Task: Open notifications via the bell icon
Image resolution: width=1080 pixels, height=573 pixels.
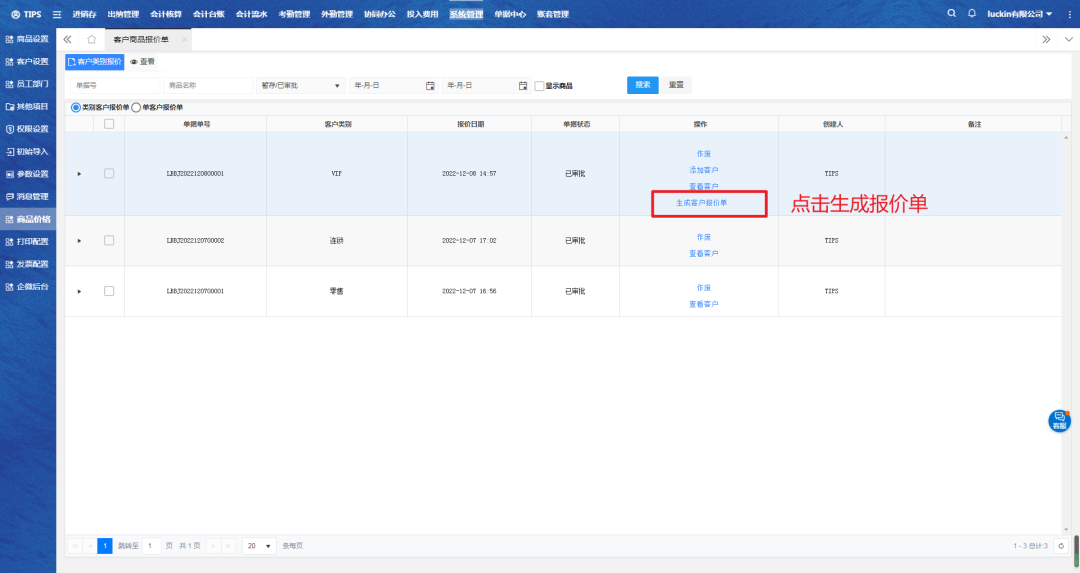Action: click(x=971, y=14)
